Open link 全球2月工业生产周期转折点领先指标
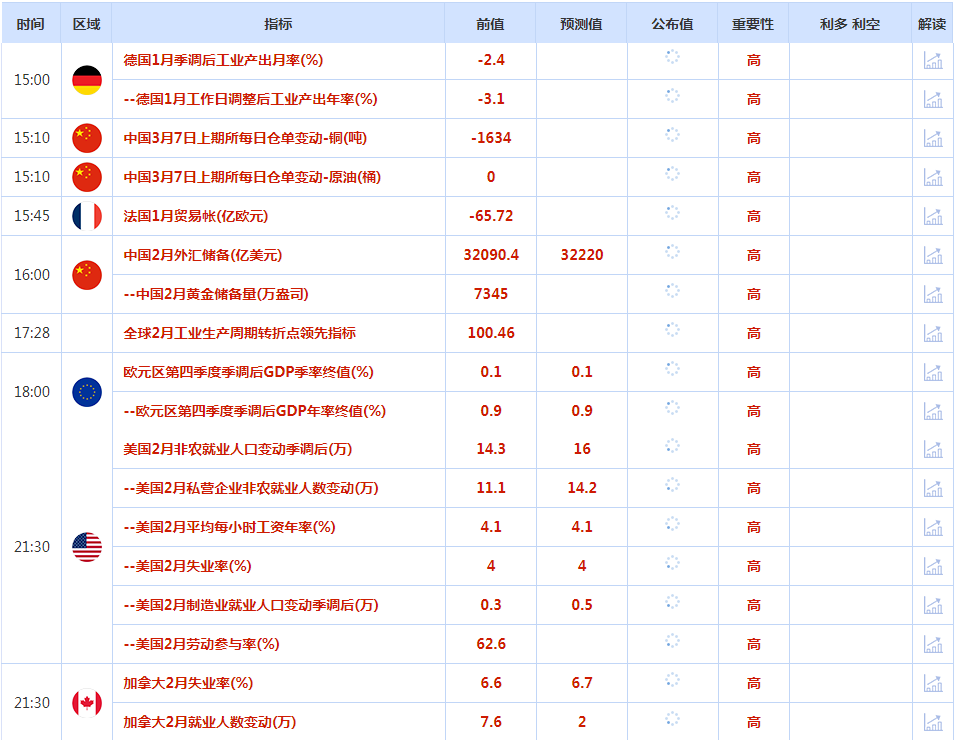The width and height of the screenshot is (956, 740). (x=240, y=333)
